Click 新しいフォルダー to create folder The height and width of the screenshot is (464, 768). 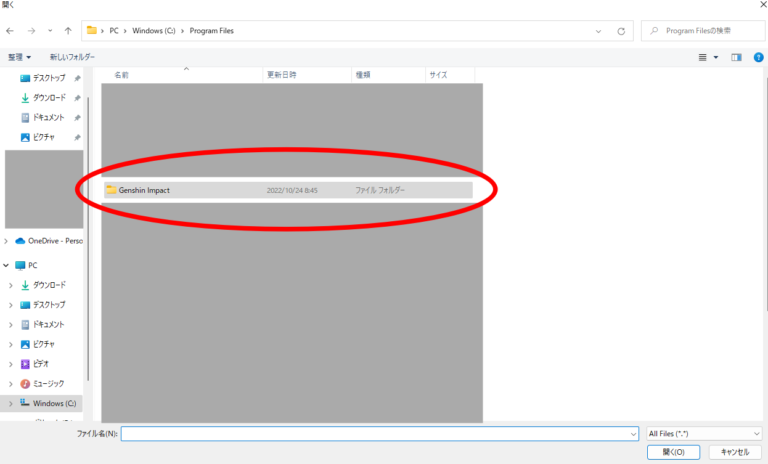(72, 57)
